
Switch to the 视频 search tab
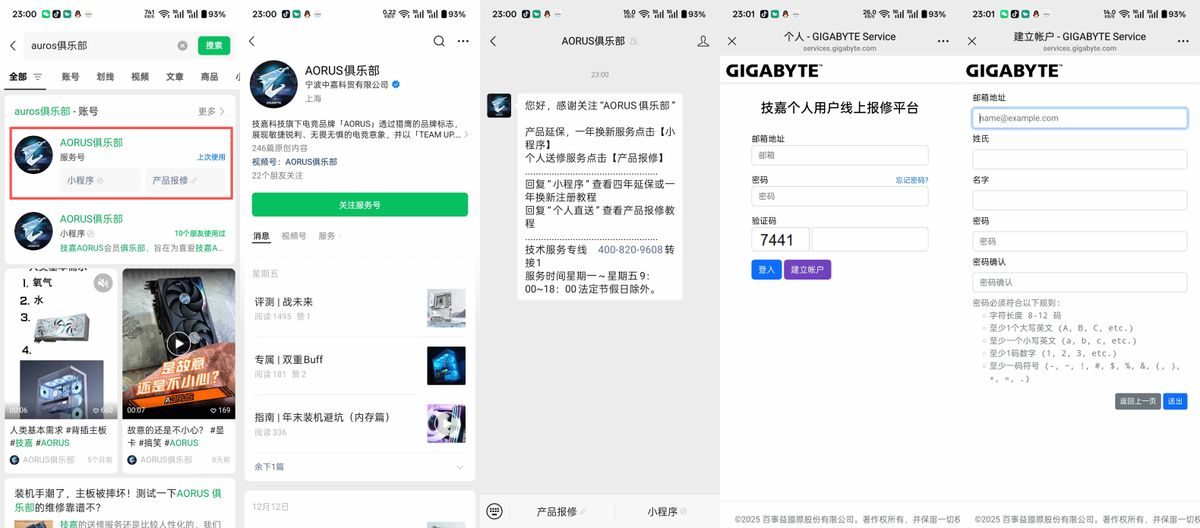[140, 77]
